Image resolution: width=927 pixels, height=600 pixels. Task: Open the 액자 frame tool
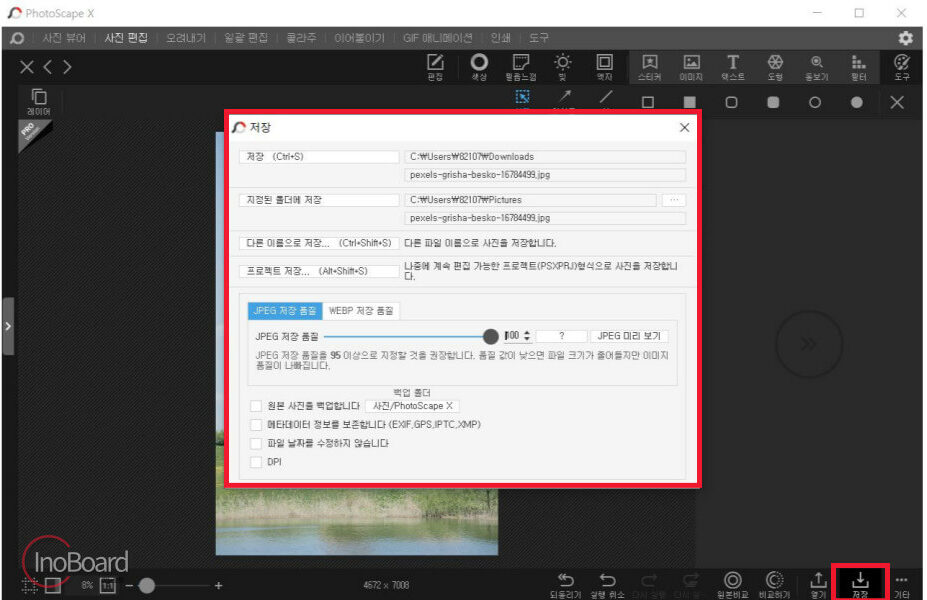point(604,67)
